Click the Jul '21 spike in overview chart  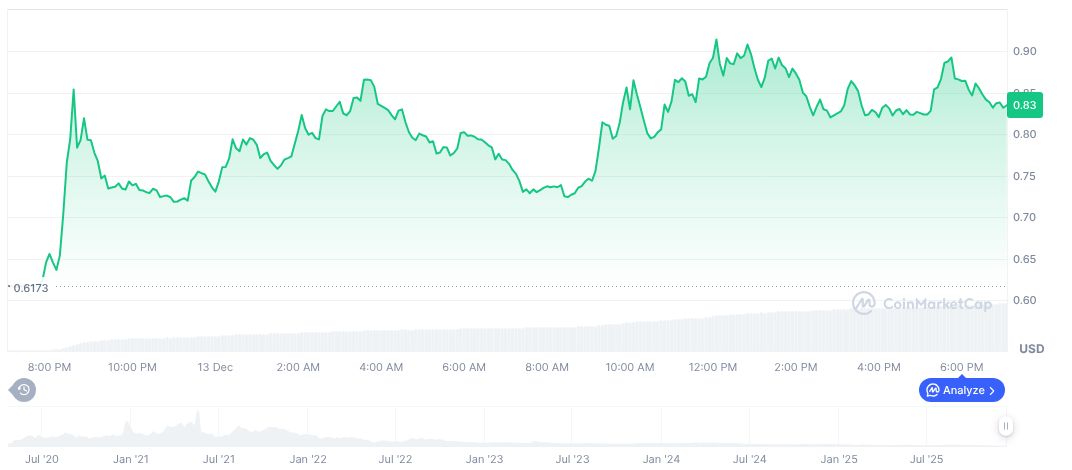click(x=198, y=420)
